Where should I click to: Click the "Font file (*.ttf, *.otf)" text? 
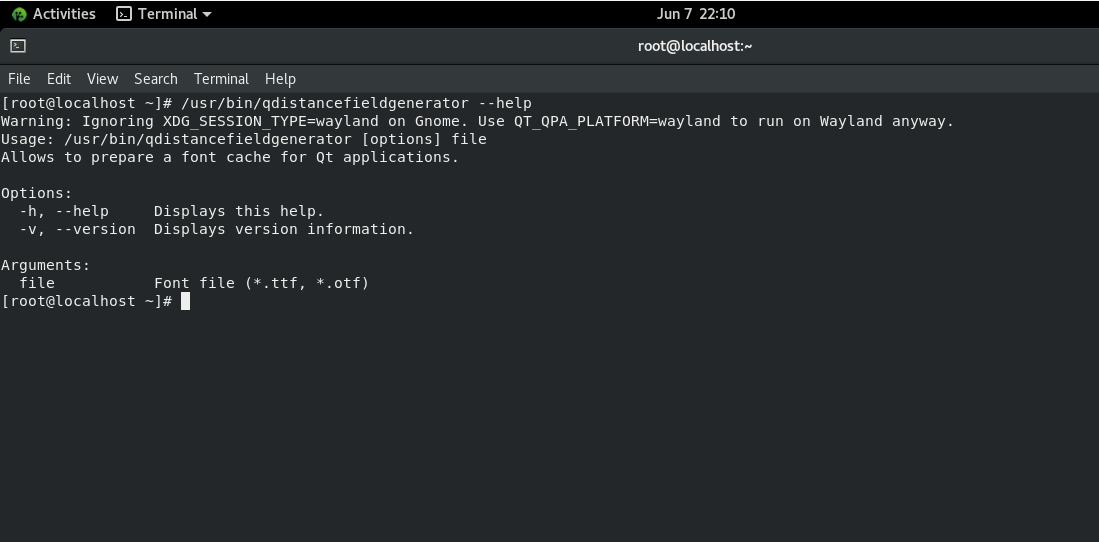[261, 283]
